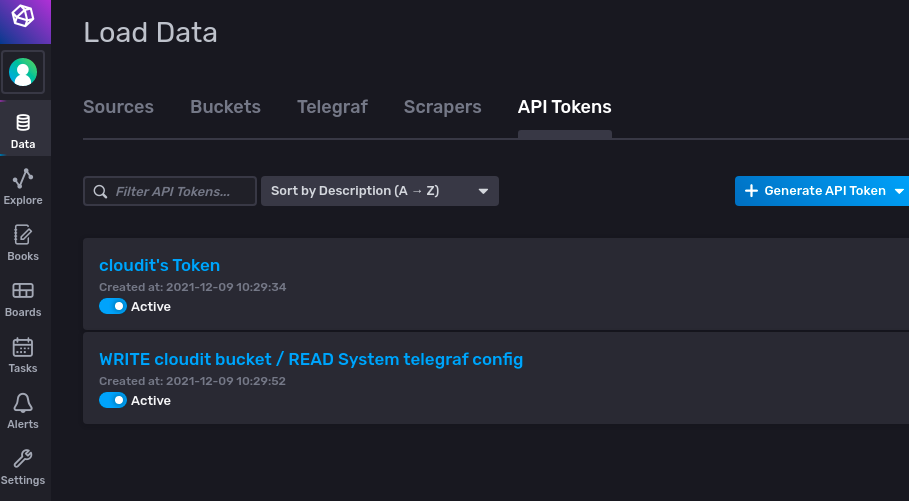This screenshot has height=501, width=909.
Task: Select the Scrapers tab
Action: pyautogui.click(x=442, y=107)
